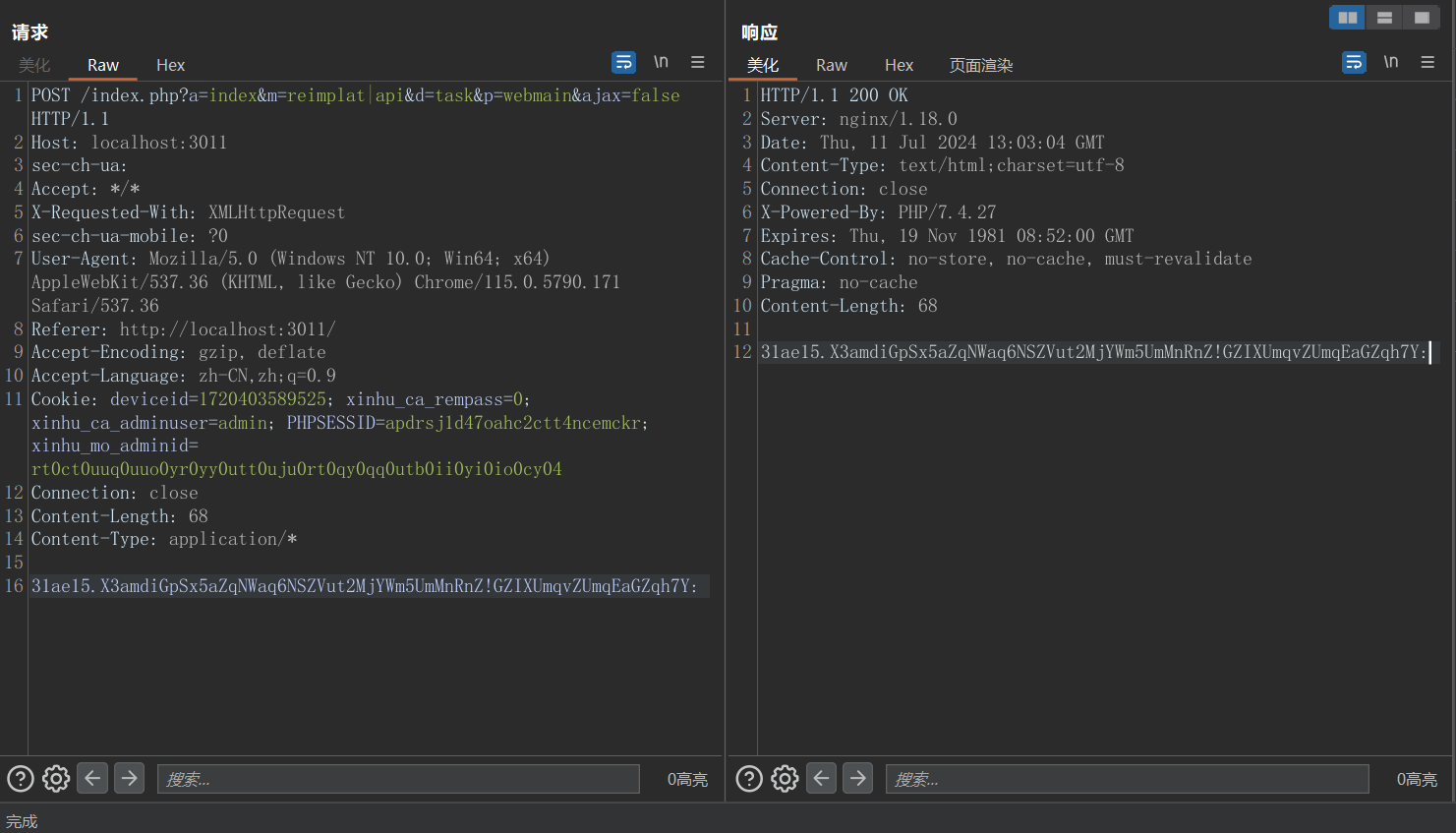The image size is (1456, 833).
Task: Click the Accept-Language header line
Action: tap(183, 376)
